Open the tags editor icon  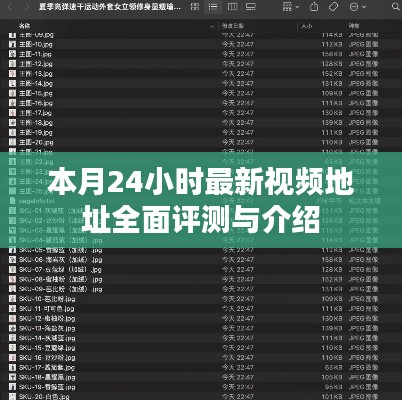pos(333,7)
